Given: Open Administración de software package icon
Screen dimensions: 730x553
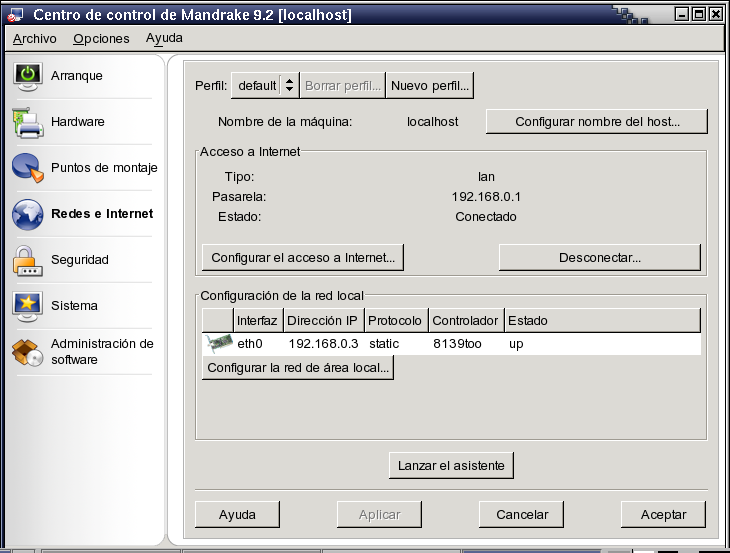Looking at the screenshot, I should point(28,352).
